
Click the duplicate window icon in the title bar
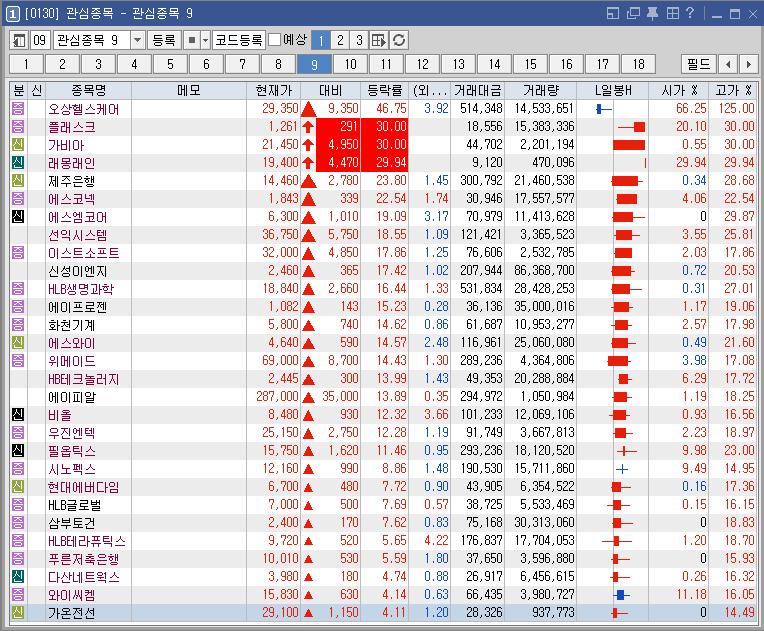pos(633,13)
